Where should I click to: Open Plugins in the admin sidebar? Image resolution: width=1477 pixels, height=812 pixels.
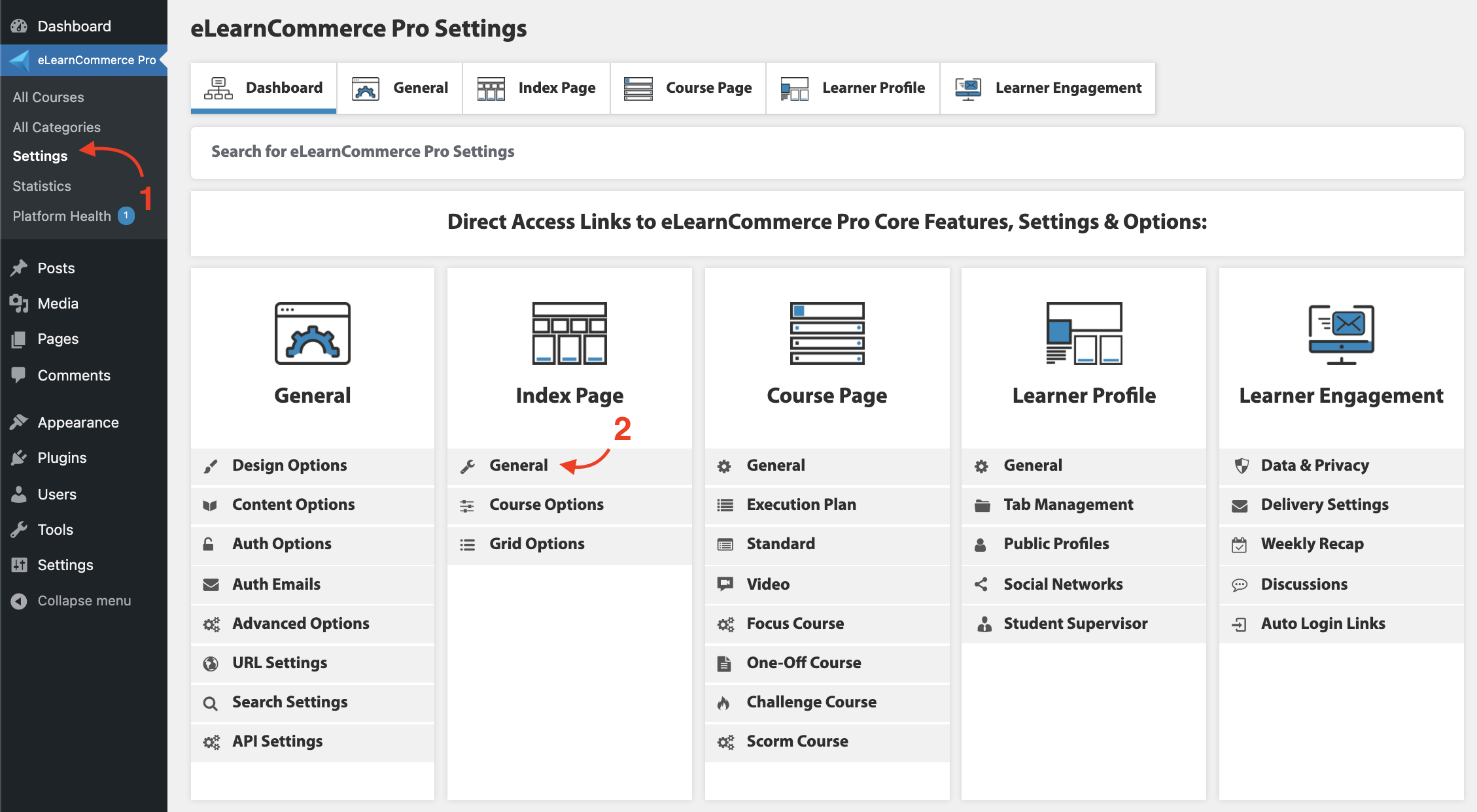click(x=62, y=458)
